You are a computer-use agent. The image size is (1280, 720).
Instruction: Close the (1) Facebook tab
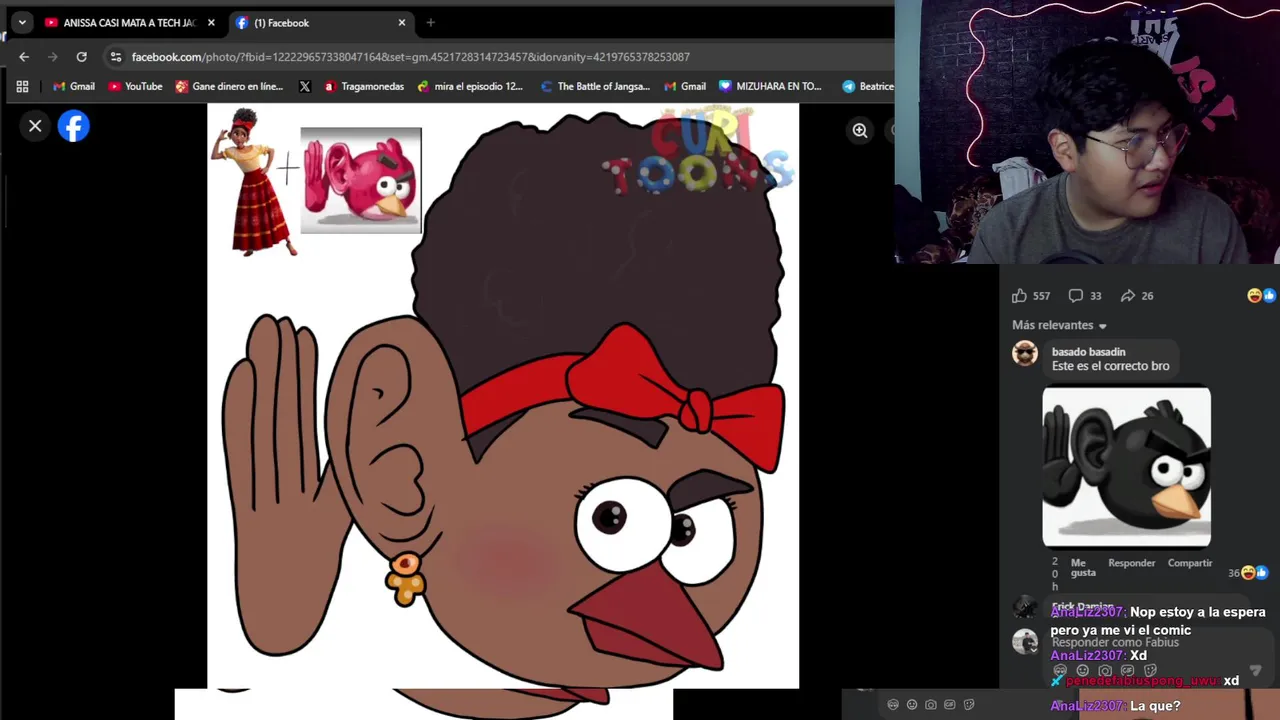tap(402, 23)
